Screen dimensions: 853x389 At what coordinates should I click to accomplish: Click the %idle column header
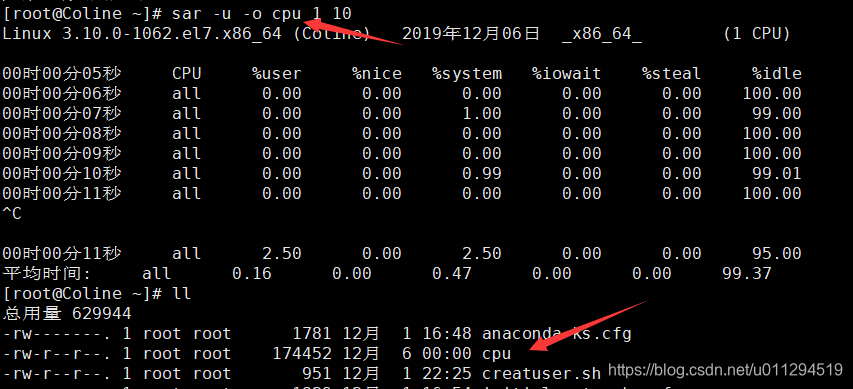tap(777, 73)
